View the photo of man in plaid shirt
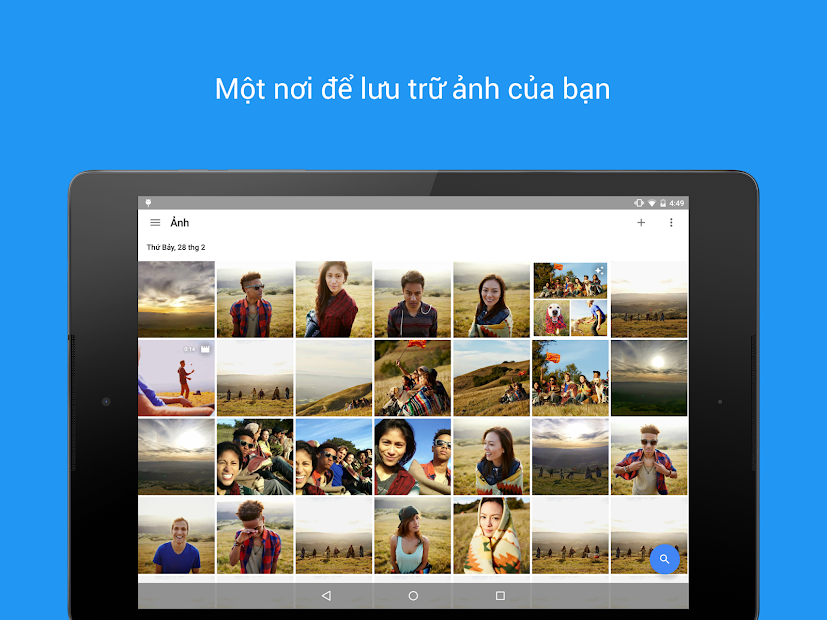This screenshot has height=620, width=827. (254, 299)
